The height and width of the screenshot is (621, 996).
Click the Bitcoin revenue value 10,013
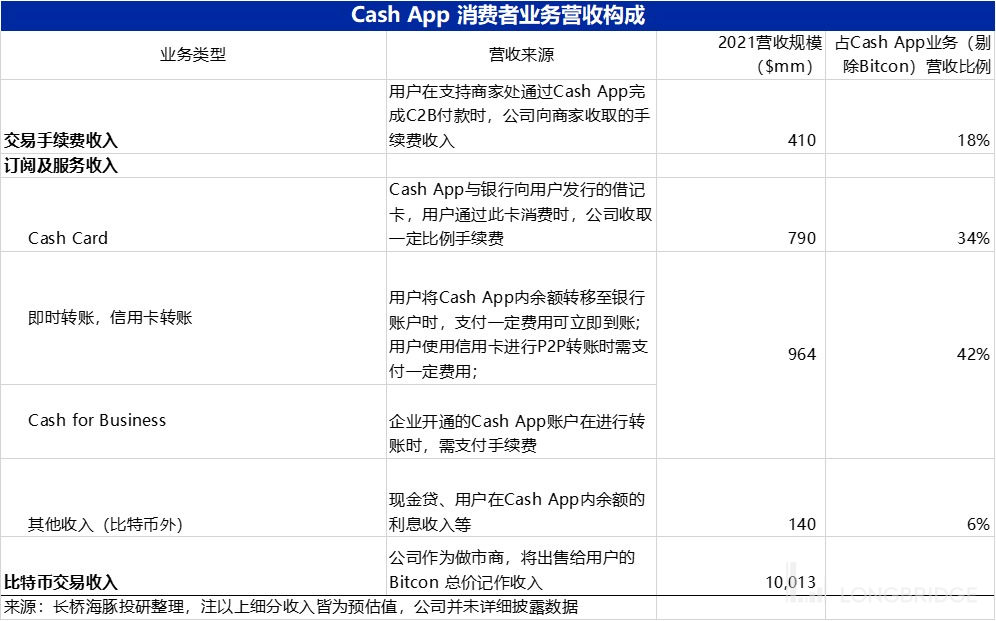[x=792, y=582]
